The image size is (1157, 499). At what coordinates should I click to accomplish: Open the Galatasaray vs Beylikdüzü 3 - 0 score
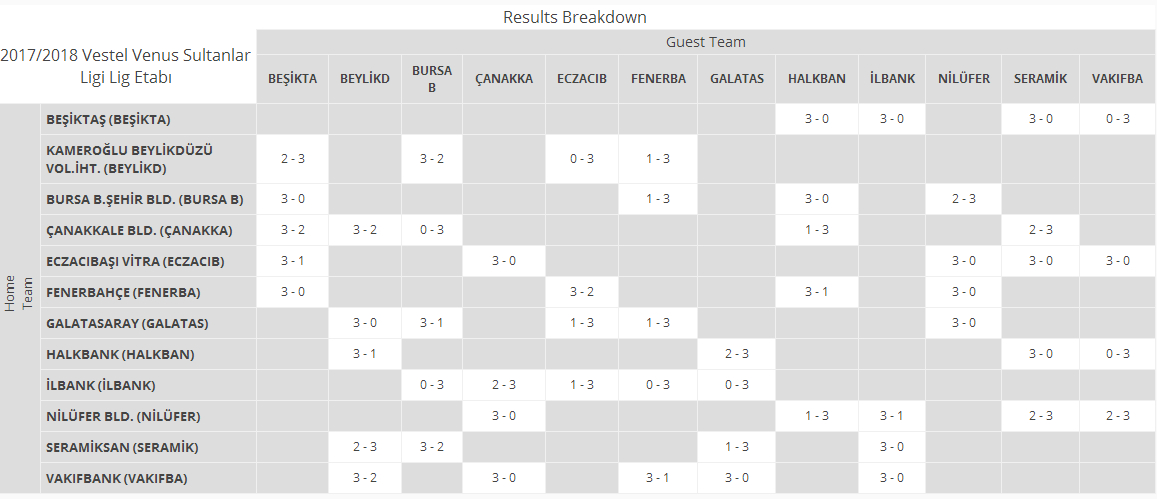(x=365, y=323)
